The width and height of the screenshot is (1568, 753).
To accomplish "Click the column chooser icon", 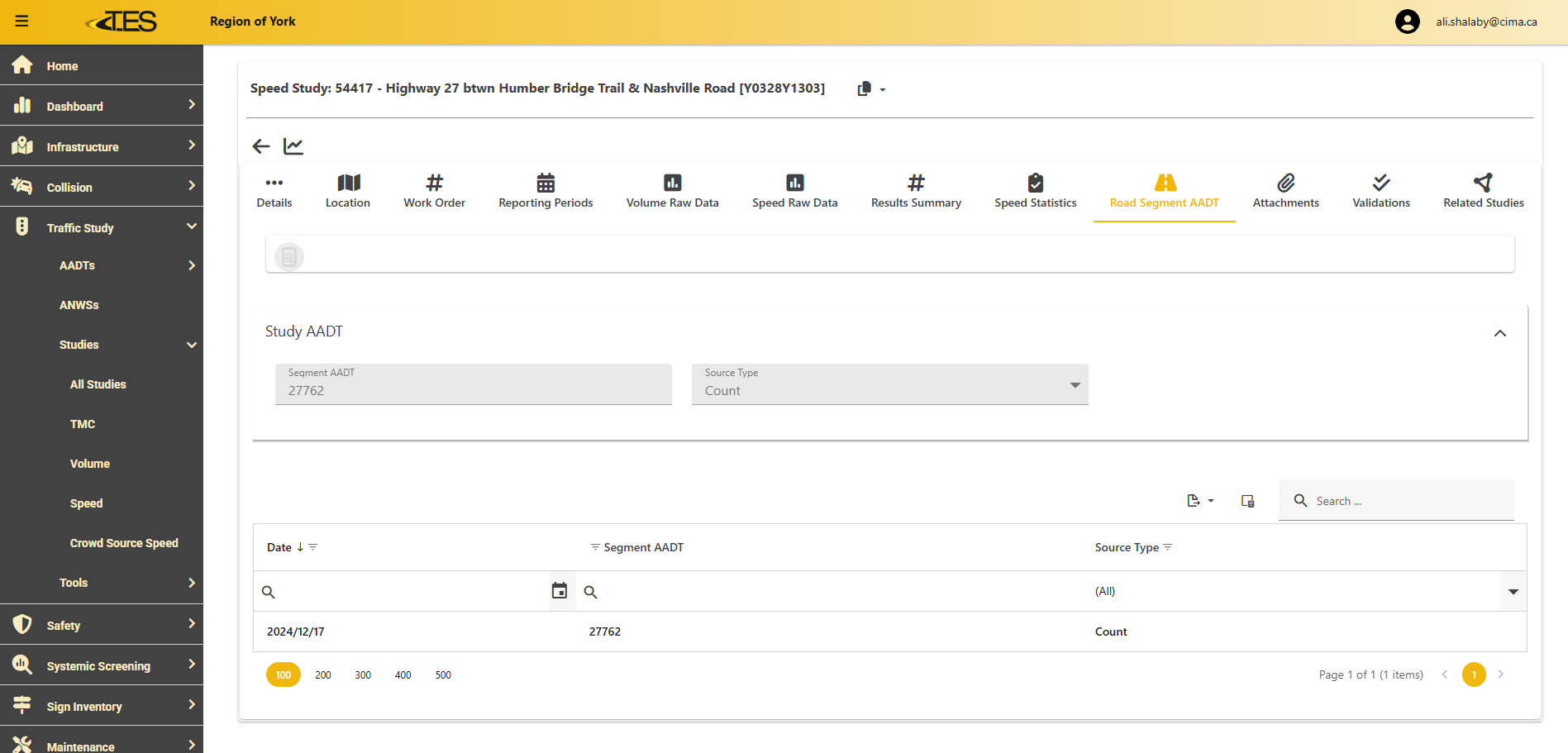I will (1248, 501).
